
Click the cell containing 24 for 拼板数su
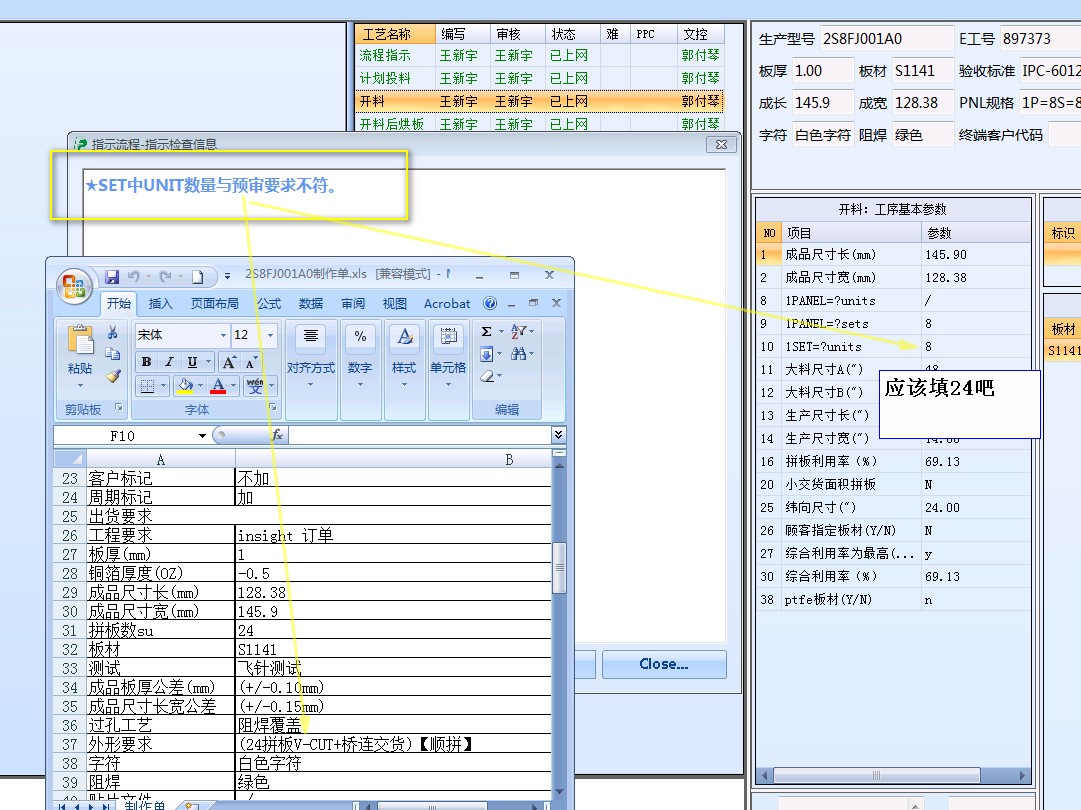pyautogui.click(x=393, y=630)
